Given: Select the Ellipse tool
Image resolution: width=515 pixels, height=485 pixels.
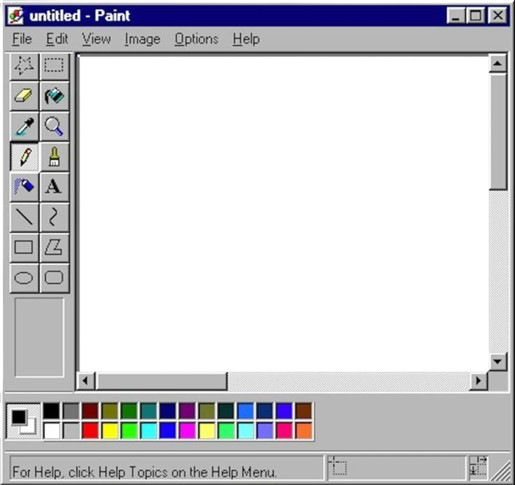Looking at the screenshot, I should (x=24, y=278).
